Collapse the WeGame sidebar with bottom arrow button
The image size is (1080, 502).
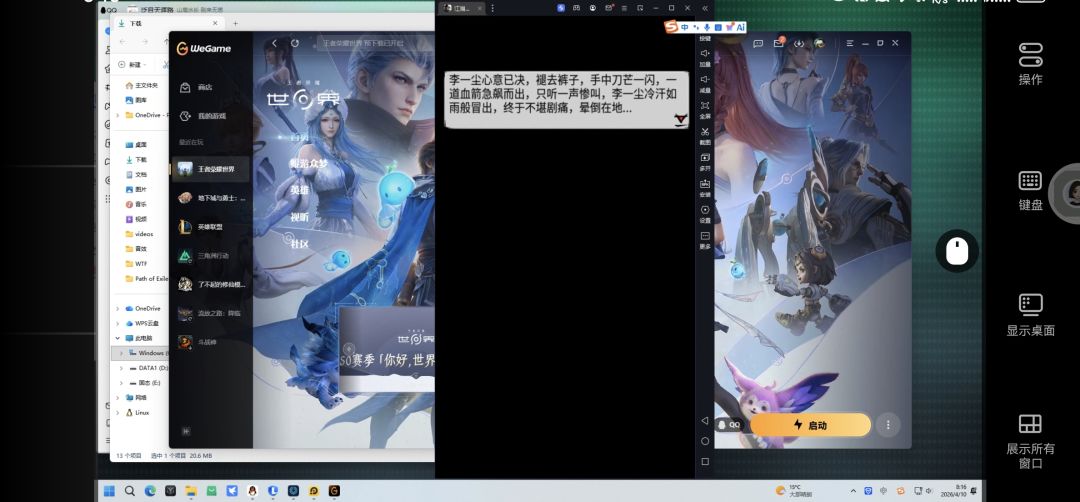coord(185,431)
